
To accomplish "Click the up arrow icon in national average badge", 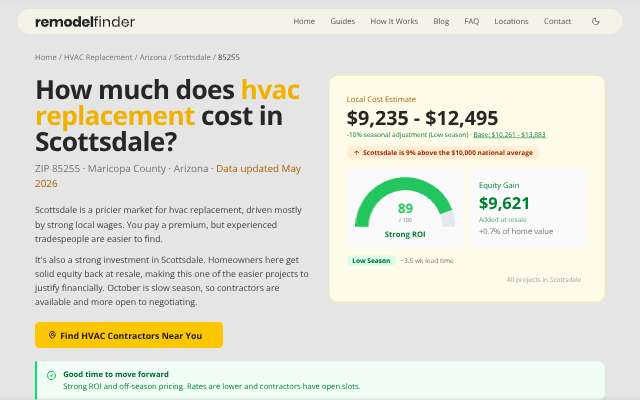I will click(356, 153).
